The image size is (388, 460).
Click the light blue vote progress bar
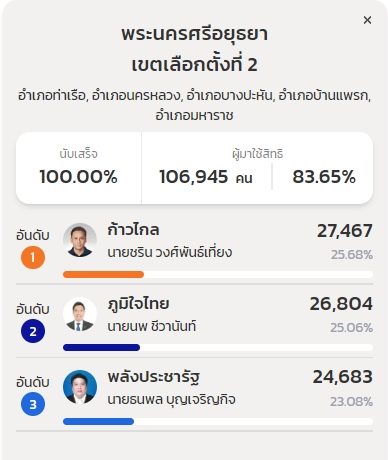pos(98,421)
